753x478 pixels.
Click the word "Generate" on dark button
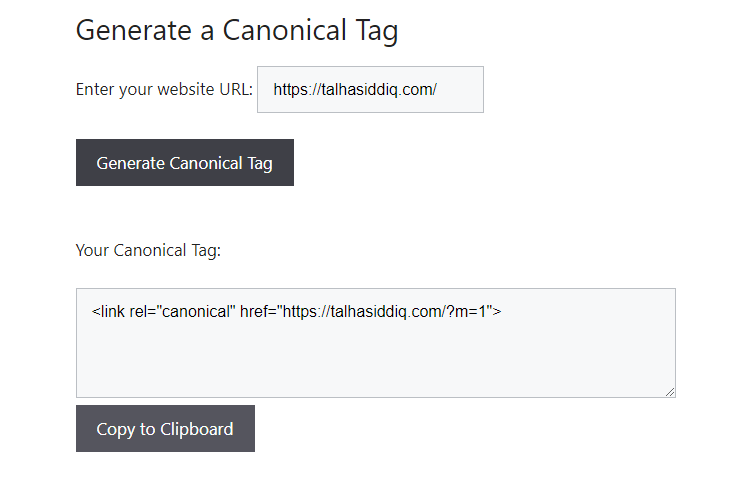point(130,163)
